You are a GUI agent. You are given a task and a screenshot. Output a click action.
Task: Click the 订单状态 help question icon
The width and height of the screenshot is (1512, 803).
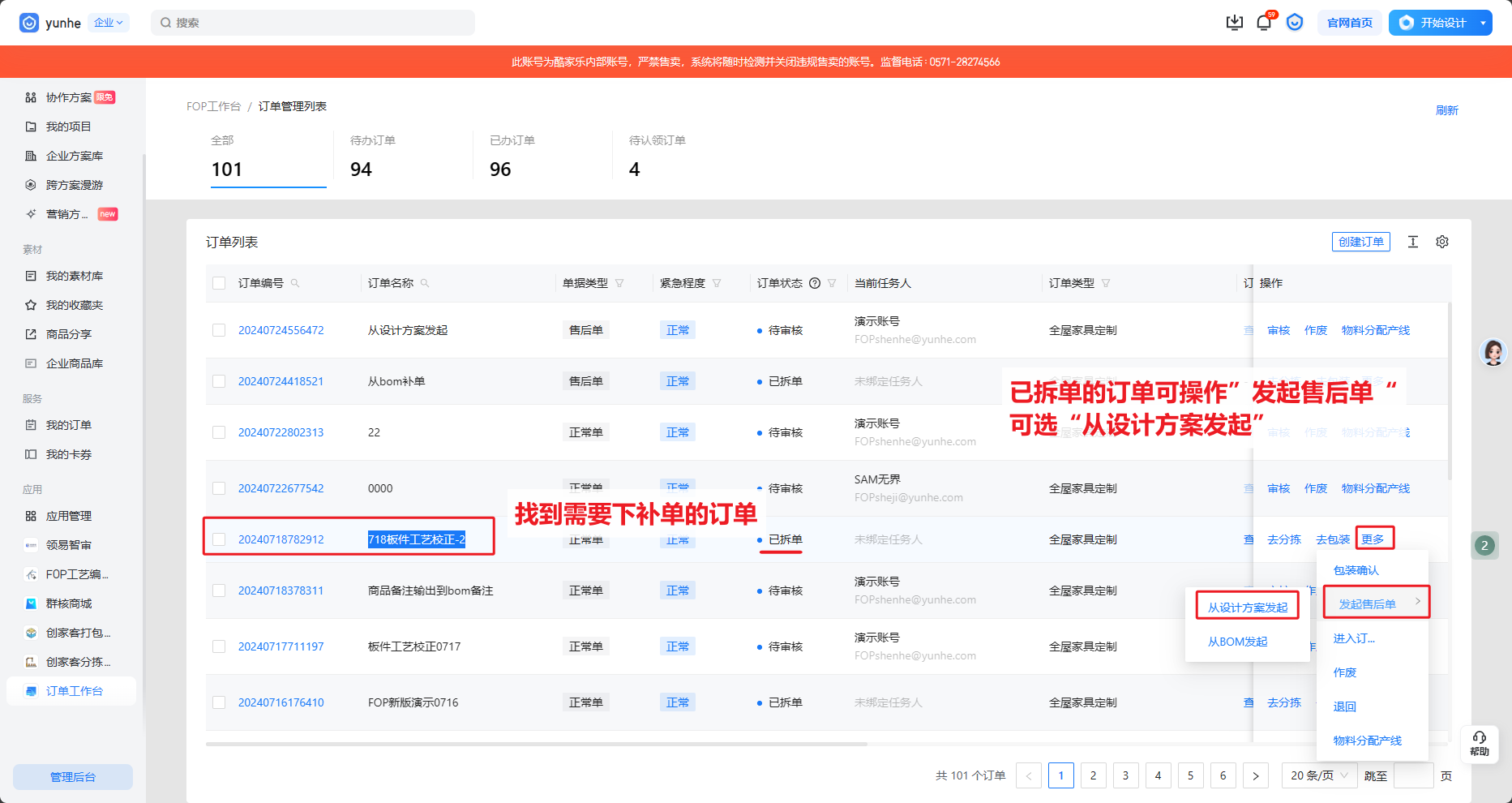pyautogui.click(x=815, y=283)
